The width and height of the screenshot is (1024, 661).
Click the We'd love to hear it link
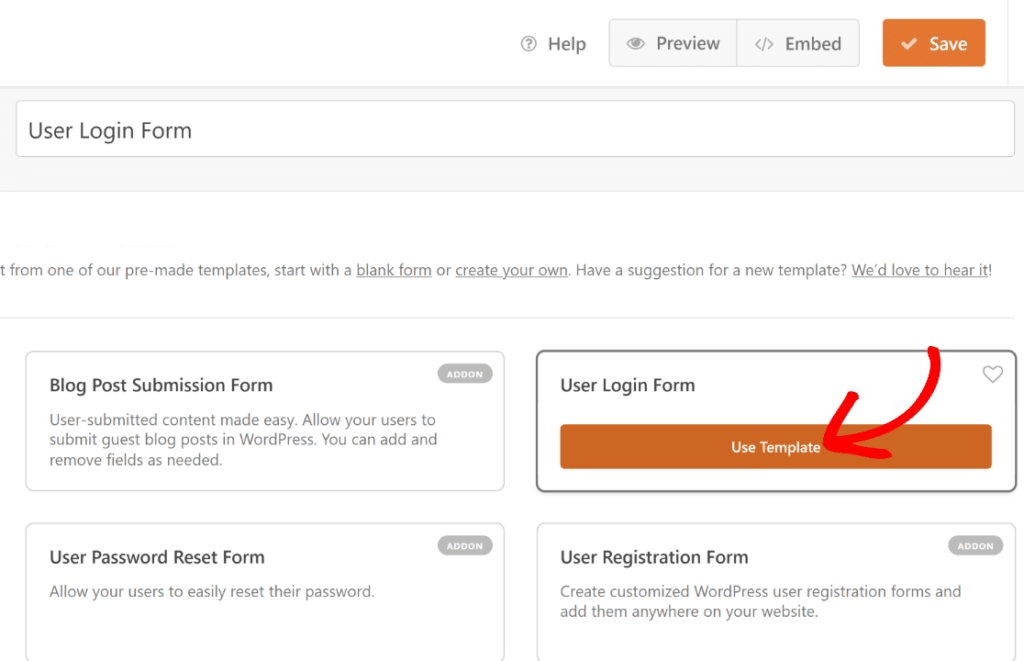[918, 270]
